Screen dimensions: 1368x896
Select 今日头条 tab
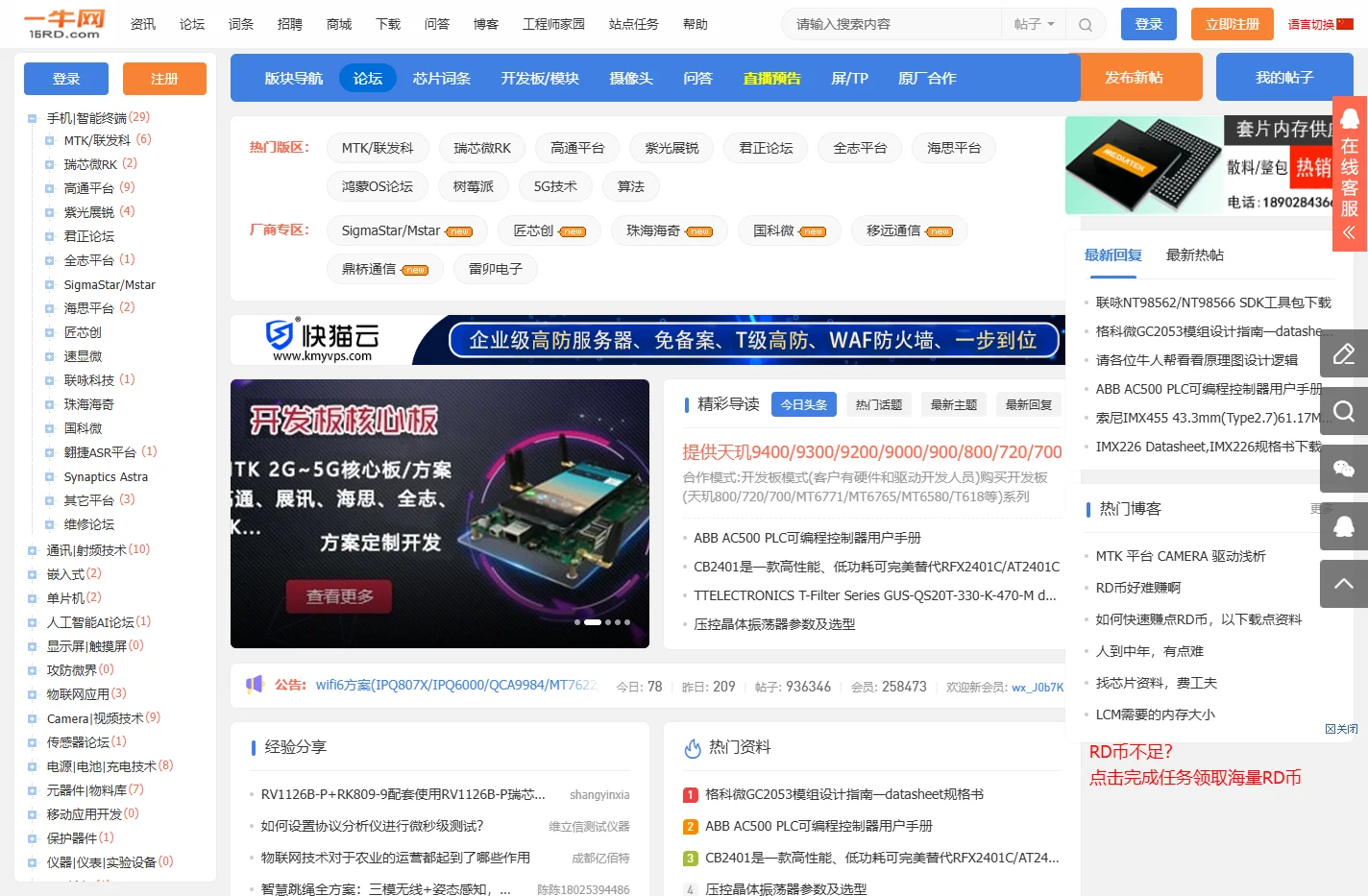tap(804, 405)
